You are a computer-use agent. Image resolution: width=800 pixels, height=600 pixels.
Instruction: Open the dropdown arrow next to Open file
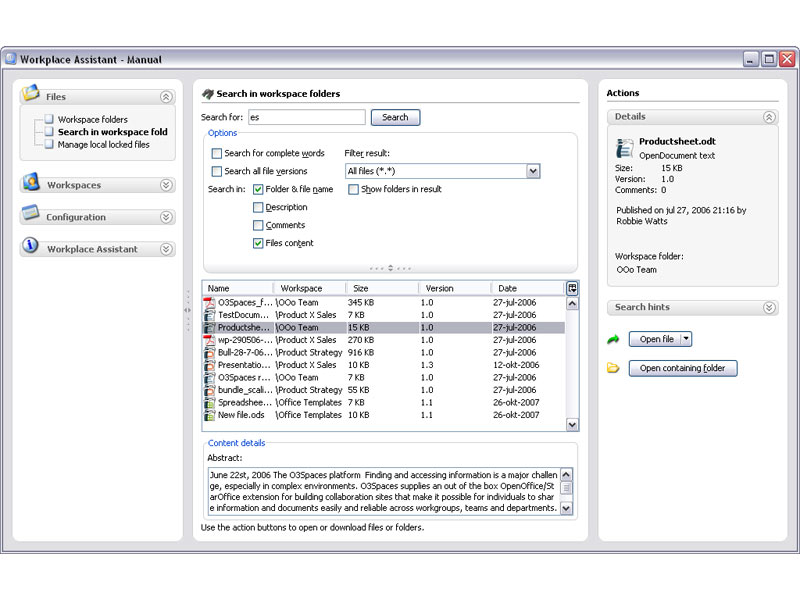(685, 339)
